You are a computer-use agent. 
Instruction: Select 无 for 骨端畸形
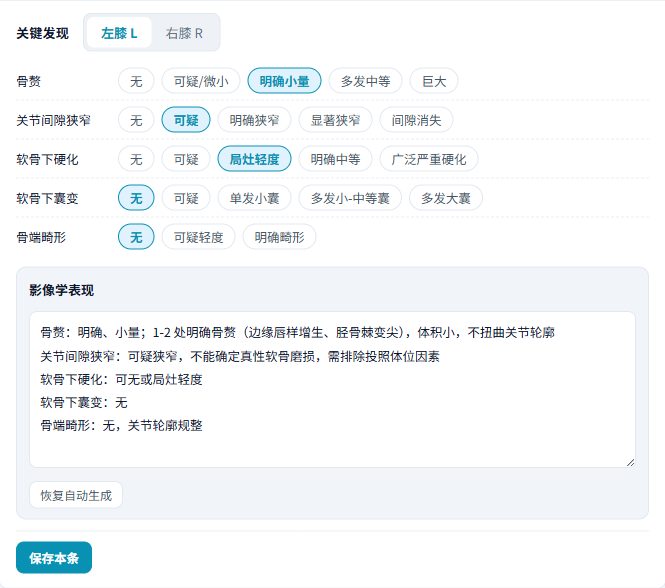pyautogui.click(x=136, y=237)
